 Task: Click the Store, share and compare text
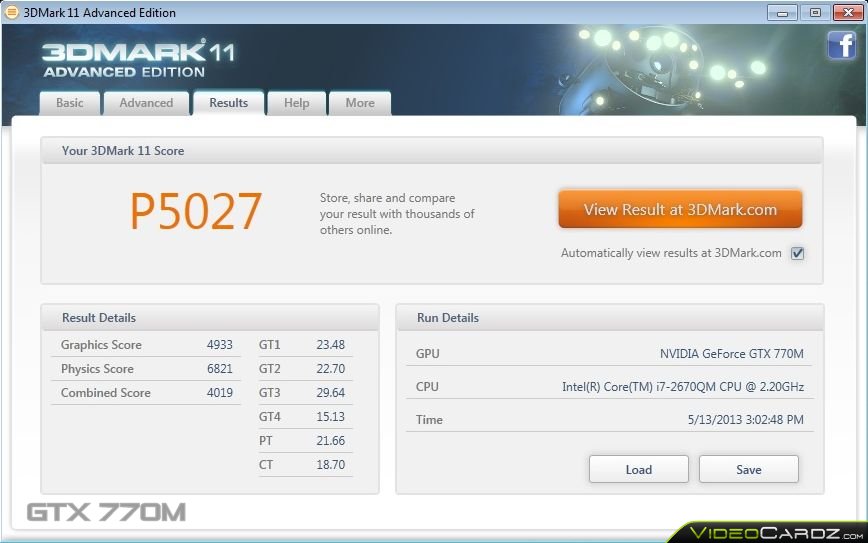click(x=397, y=214)
